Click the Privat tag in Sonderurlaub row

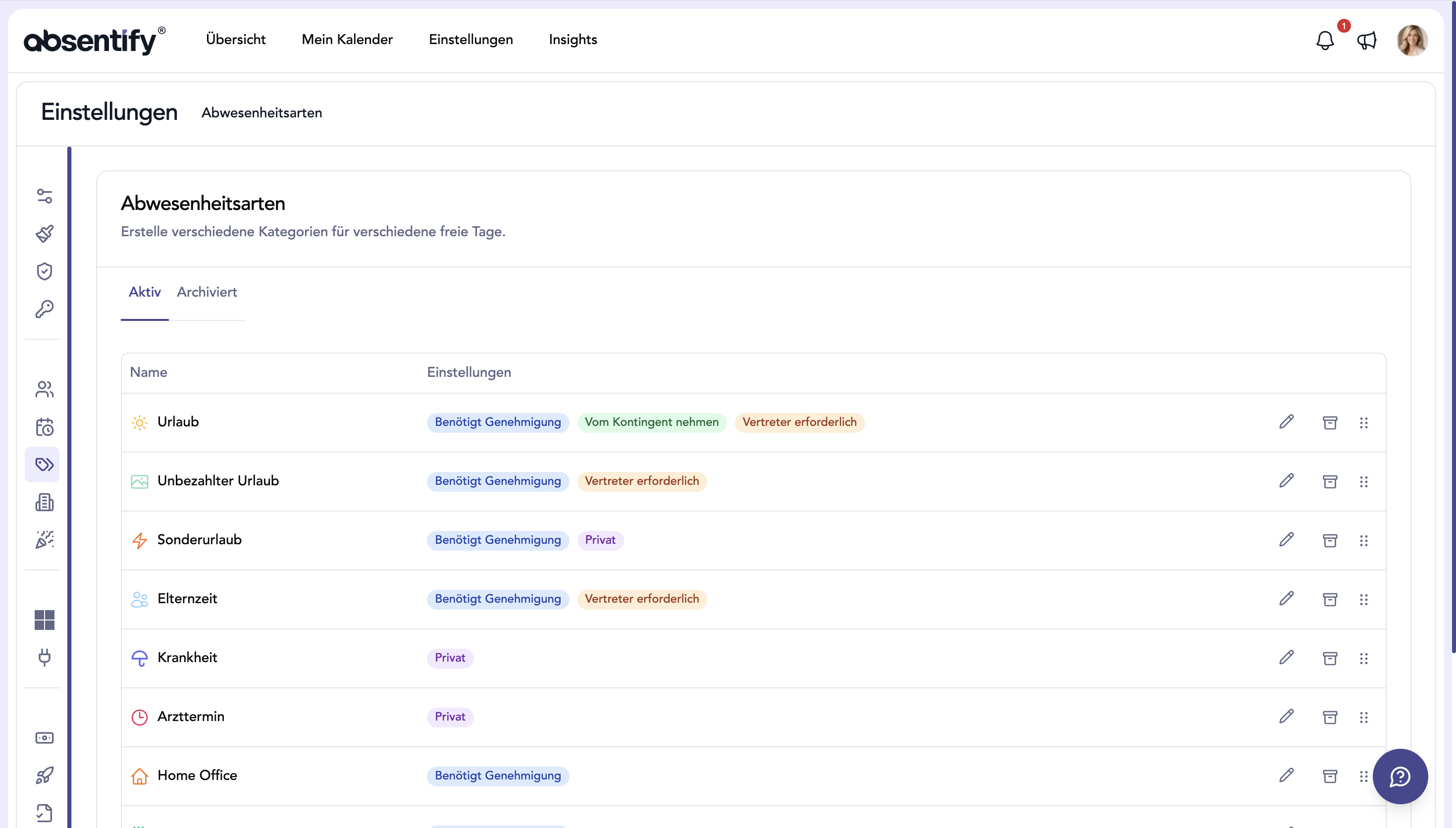pyautogui.click(x=600, y=540)
